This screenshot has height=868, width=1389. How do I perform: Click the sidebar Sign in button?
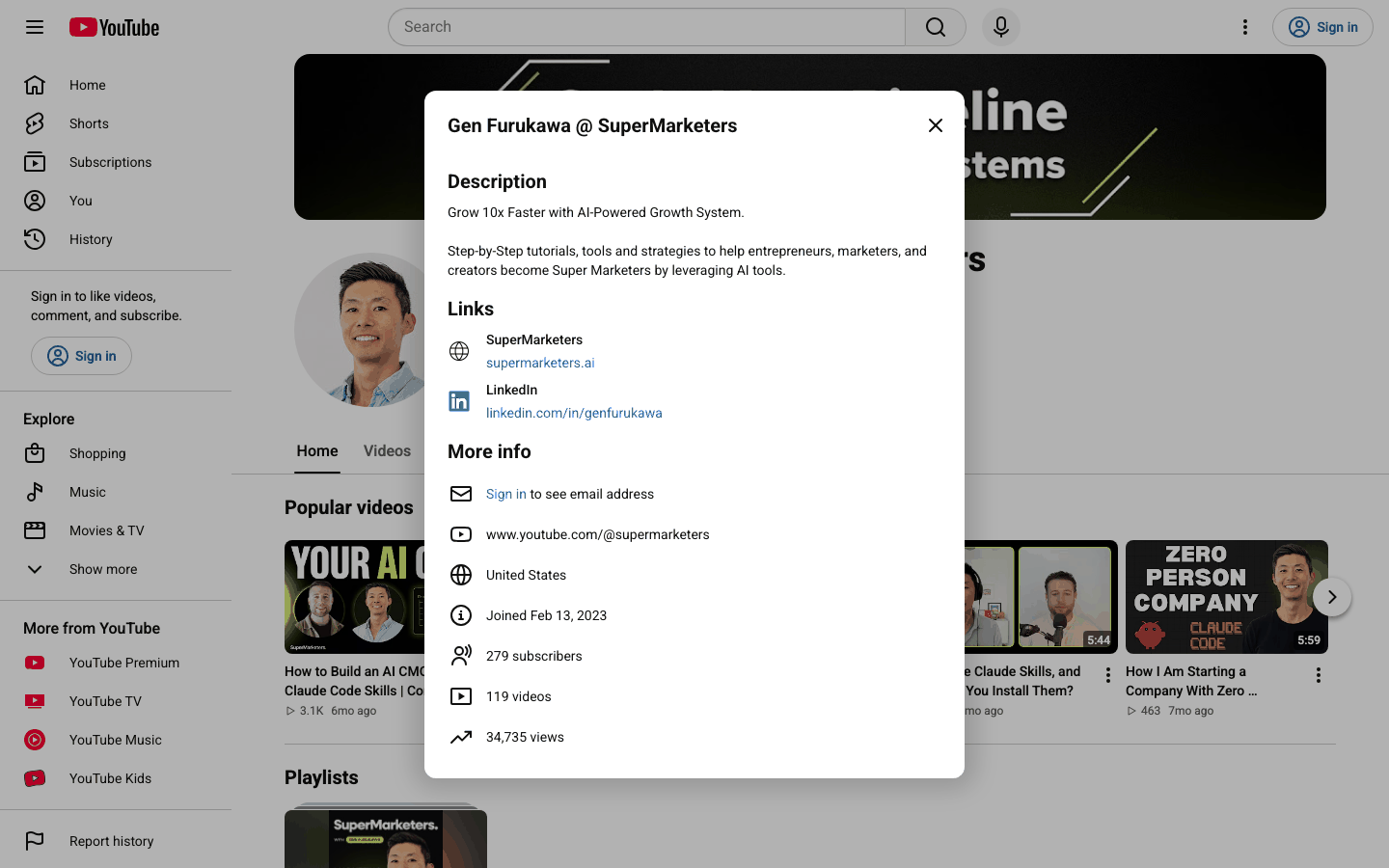(x=81, y=356)
